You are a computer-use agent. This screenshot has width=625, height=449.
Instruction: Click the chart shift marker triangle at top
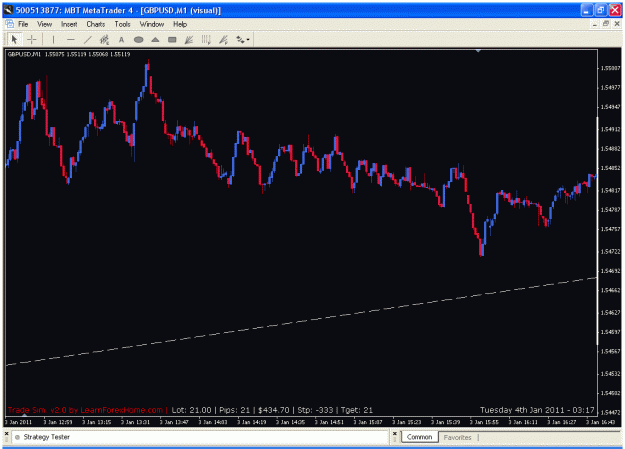tap(478, 51)
